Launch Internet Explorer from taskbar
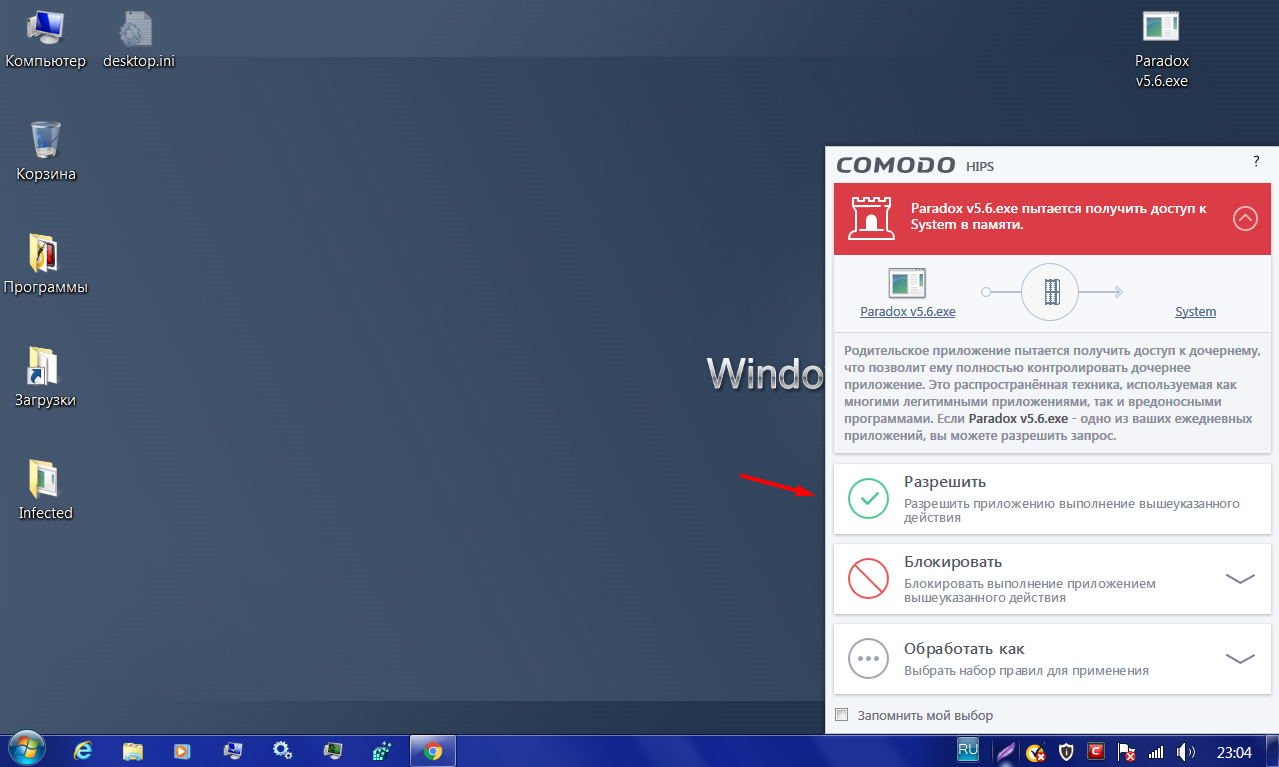Viewport: 1279px width, 767px height. 84,750
